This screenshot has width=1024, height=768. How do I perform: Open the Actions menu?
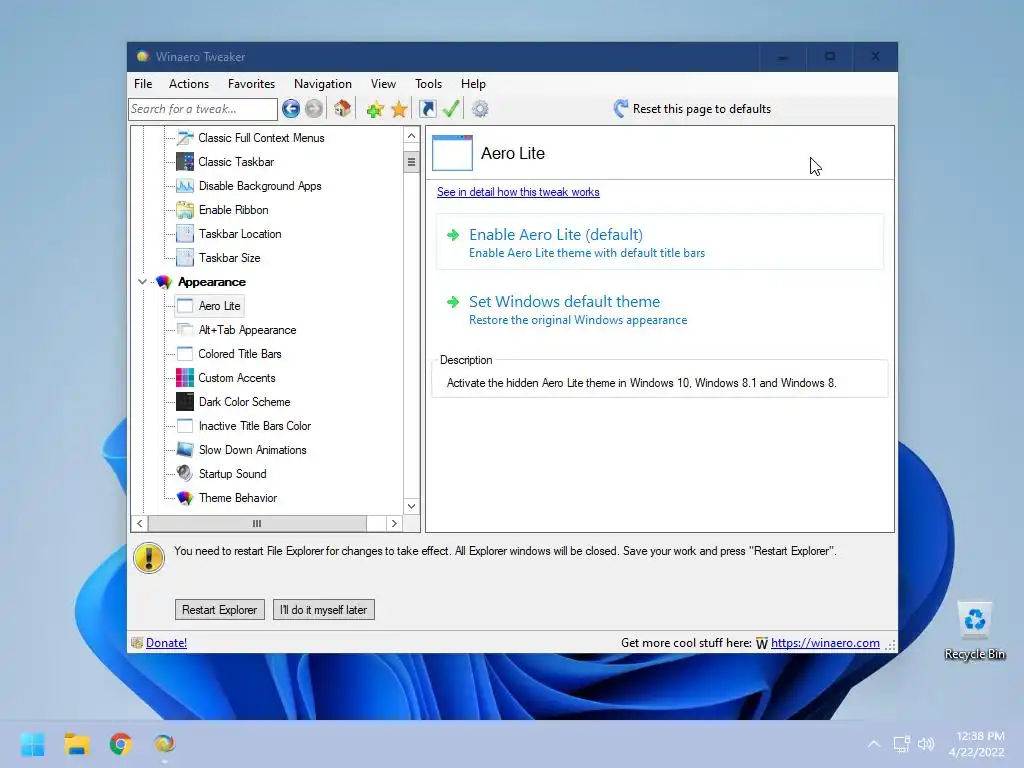pos(189,84)
